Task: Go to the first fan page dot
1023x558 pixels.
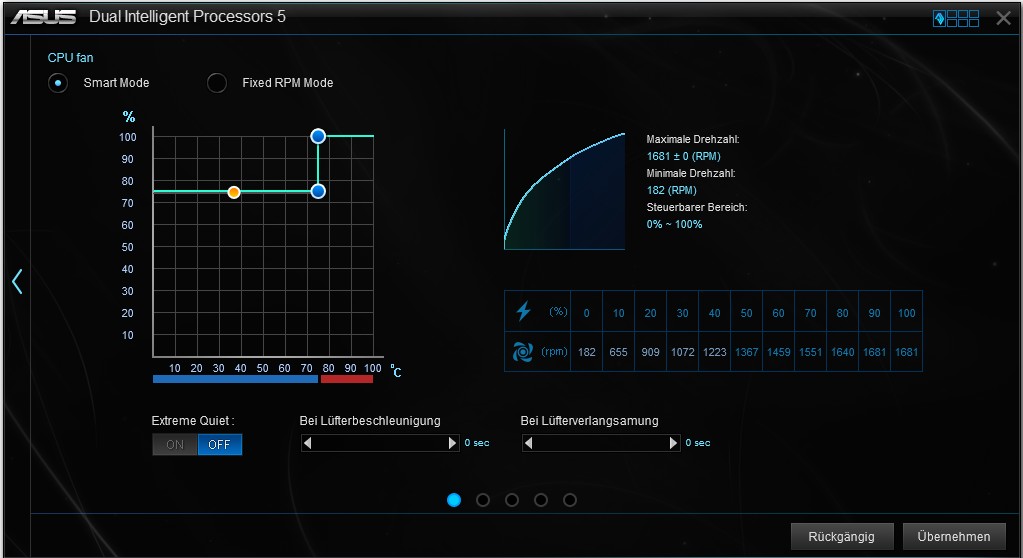Action: (x=454, y=500)
